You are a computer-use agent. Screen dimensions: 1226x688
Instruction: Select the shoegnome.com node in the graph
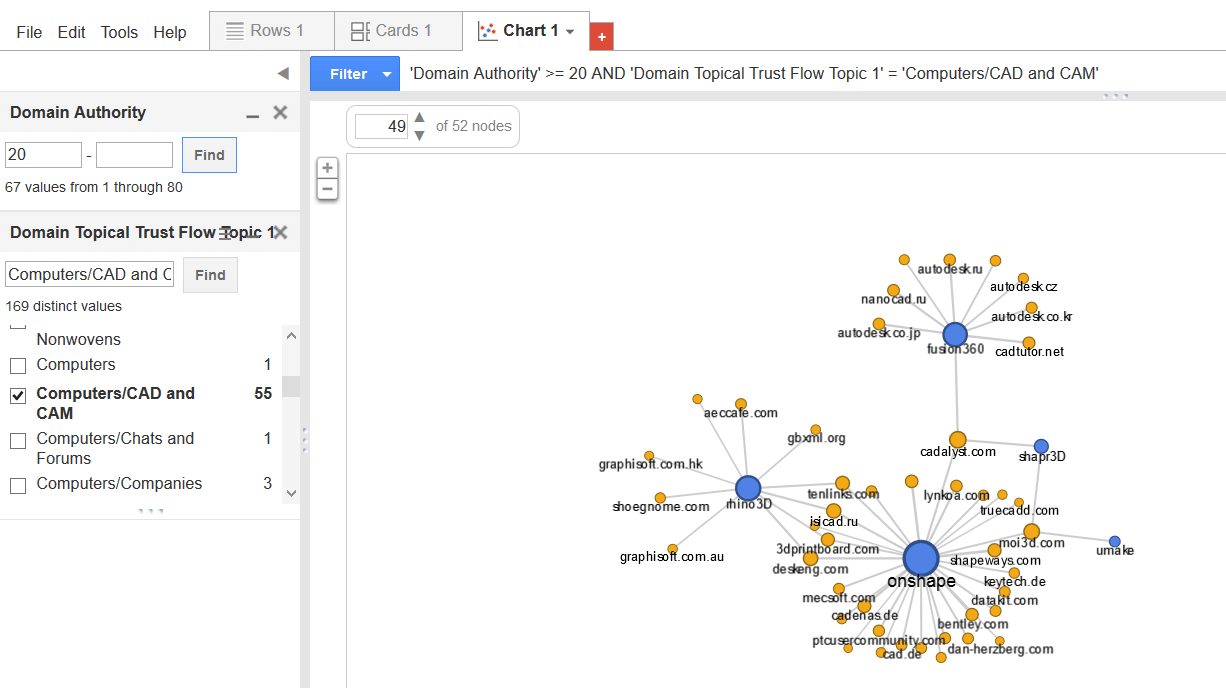click(x=660, y=498)
